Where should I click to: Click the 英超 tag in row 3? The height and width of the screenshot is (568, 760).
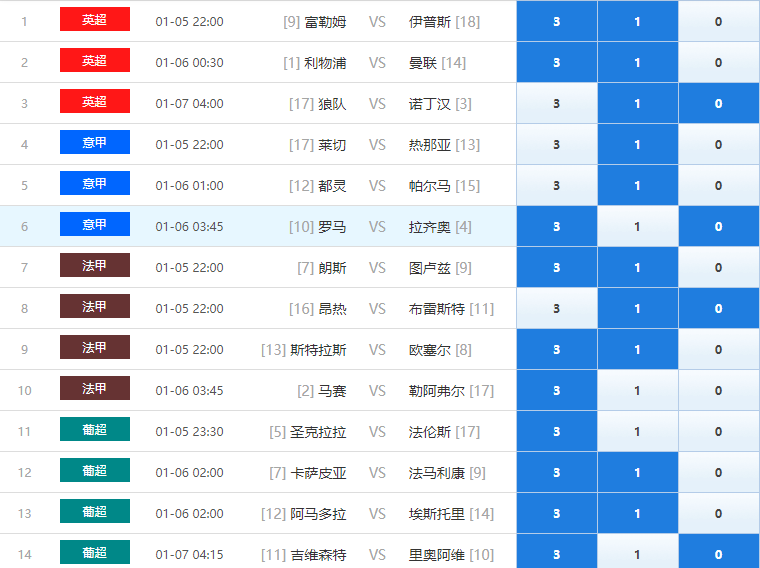[95, 101]
